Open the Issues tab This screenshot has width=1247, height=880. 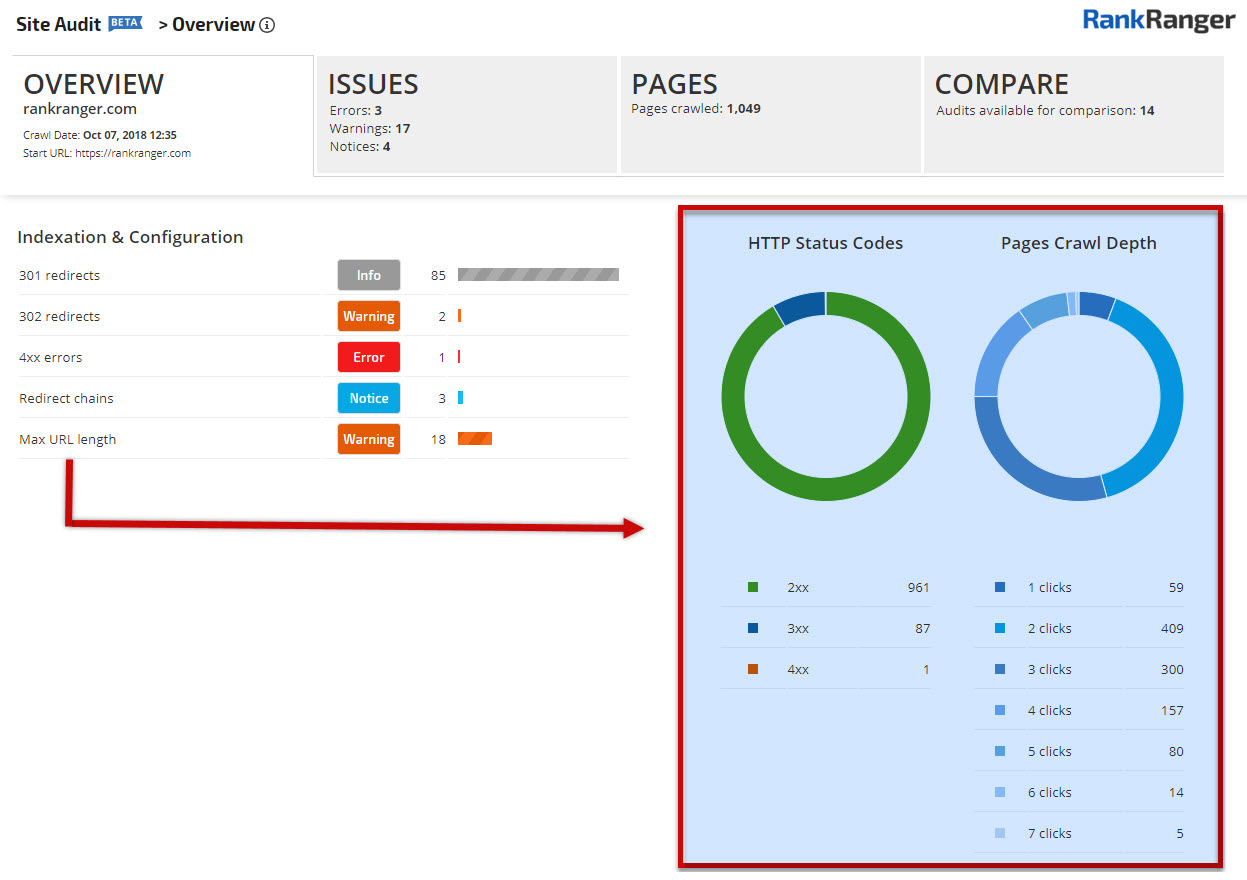(465, 114)
